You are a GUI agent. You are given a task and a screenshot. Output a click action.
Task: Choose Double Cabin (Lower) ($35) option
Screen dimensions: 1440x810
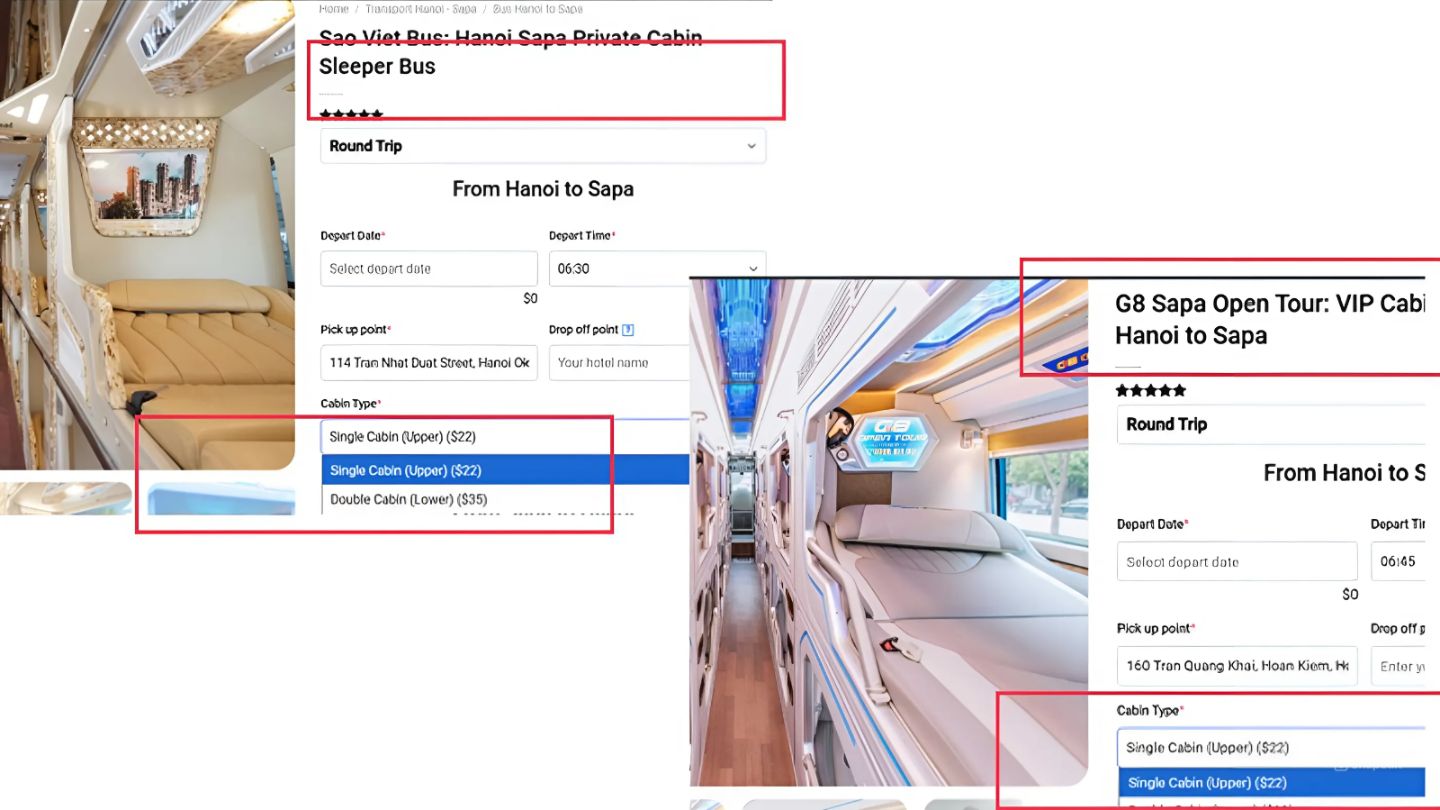tap(408, 499)
